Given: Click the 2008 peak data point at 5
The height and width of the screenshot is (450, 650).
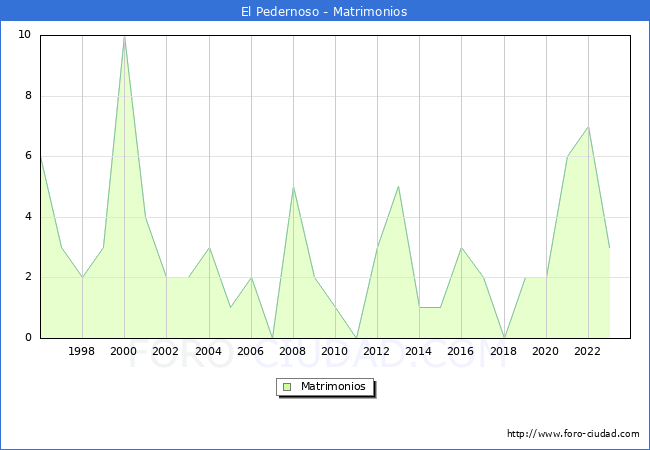Looking at the screenshot, I should click(293, 187).
